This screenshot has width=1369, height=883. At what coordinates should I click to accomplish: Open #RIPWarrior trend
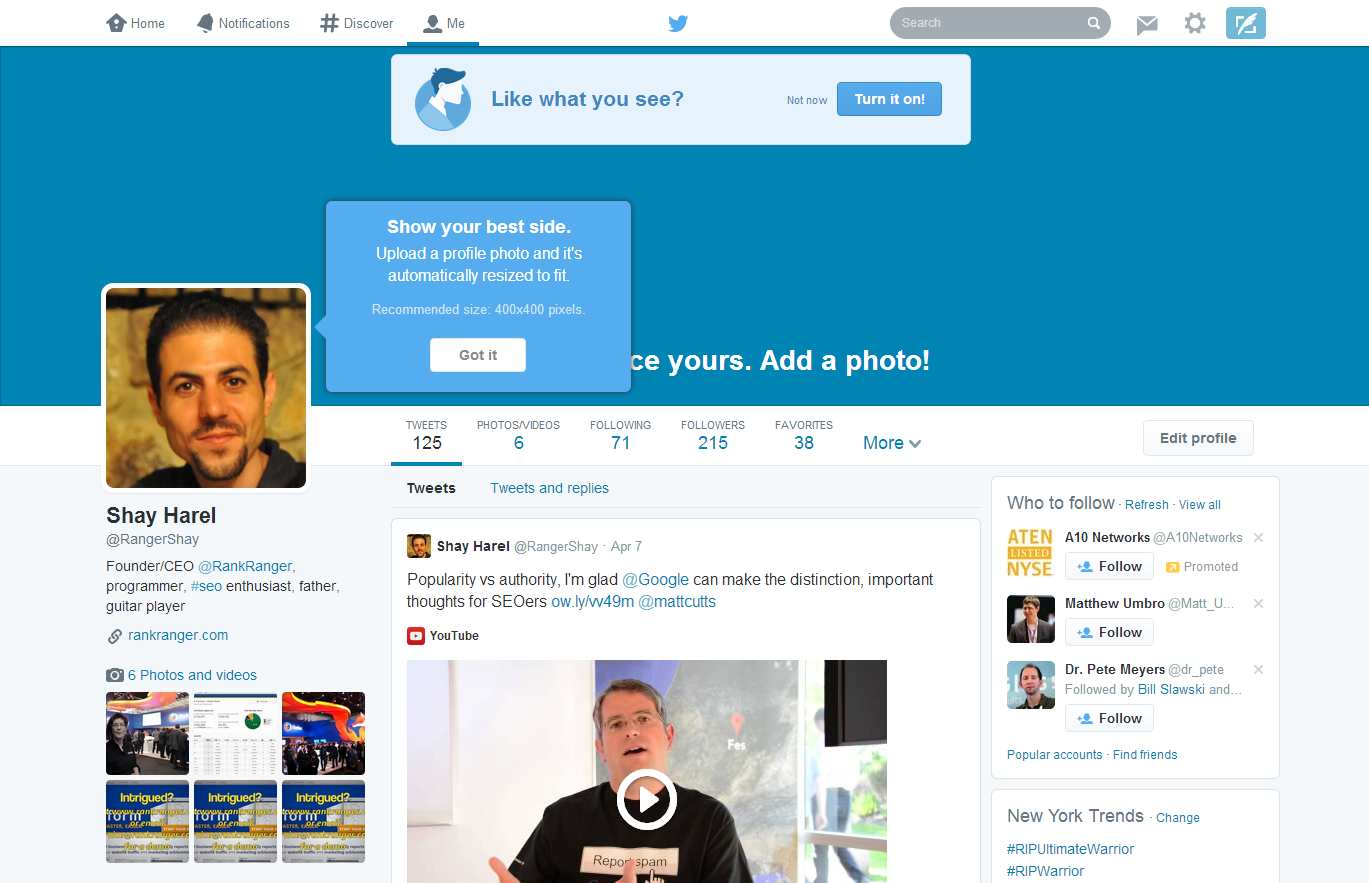pos(1045,871)
